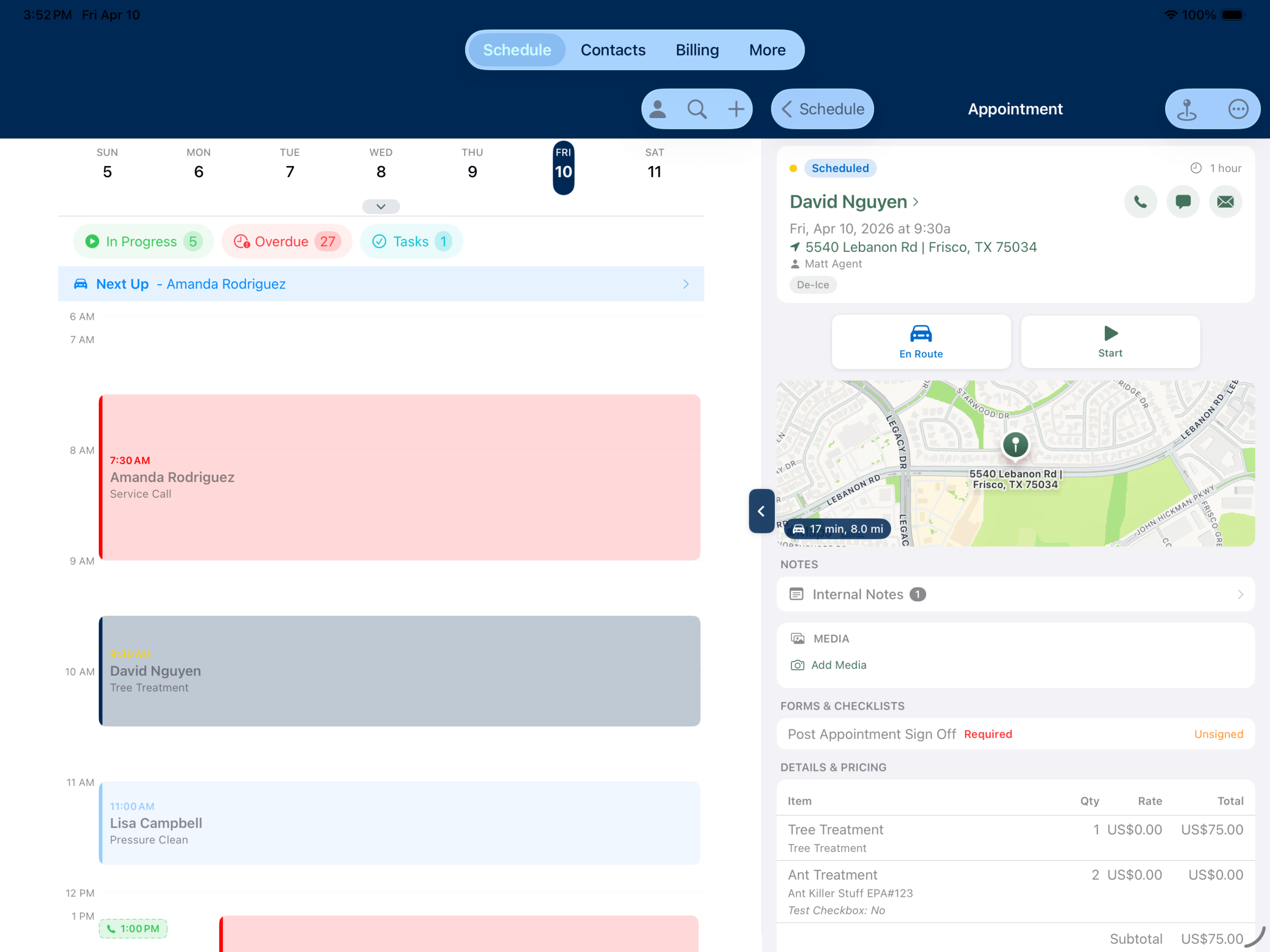Open the Billing tab

697,50
